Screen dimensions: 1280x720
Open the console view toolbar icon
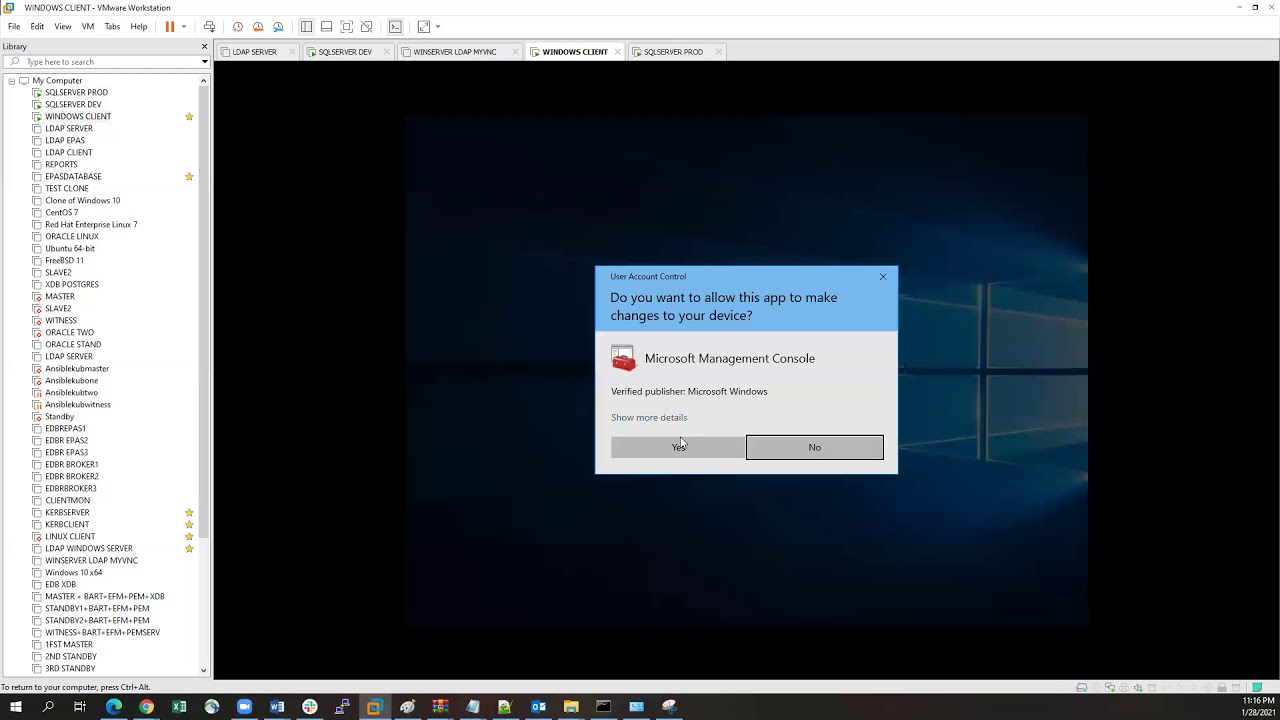pyautogui.click(x=395, y=26)
